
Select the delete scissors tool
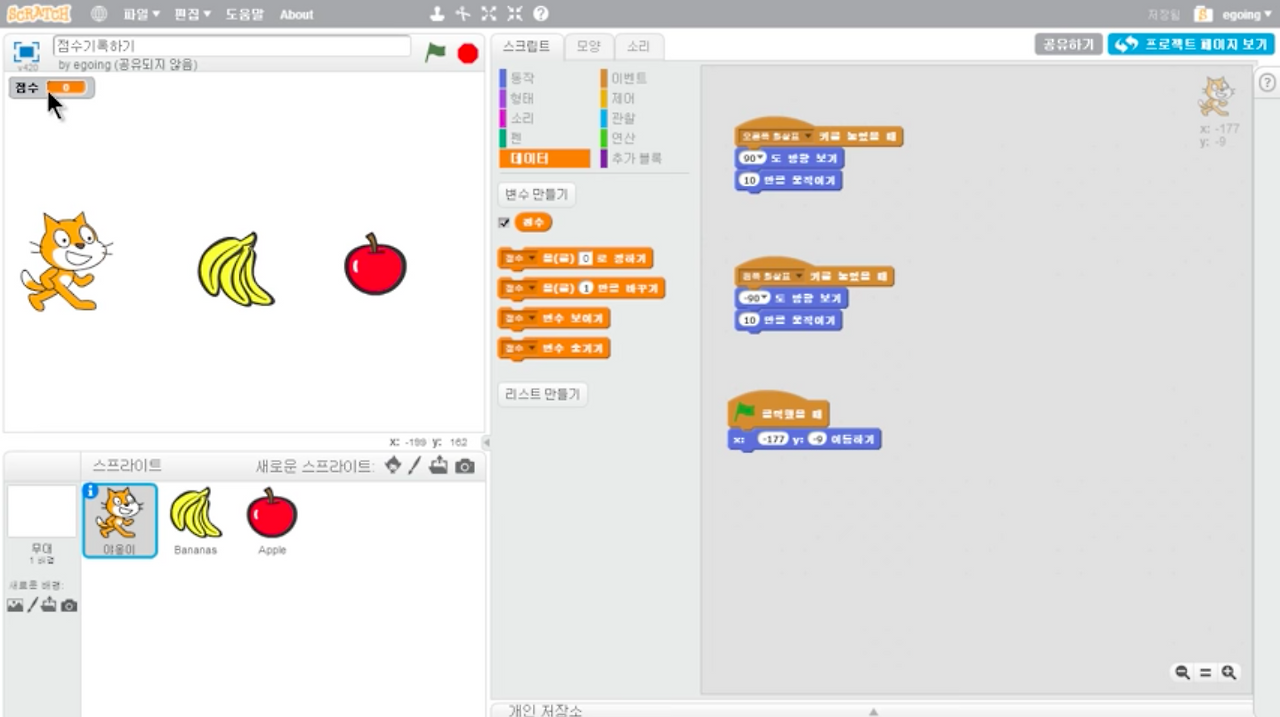point(463,14)
